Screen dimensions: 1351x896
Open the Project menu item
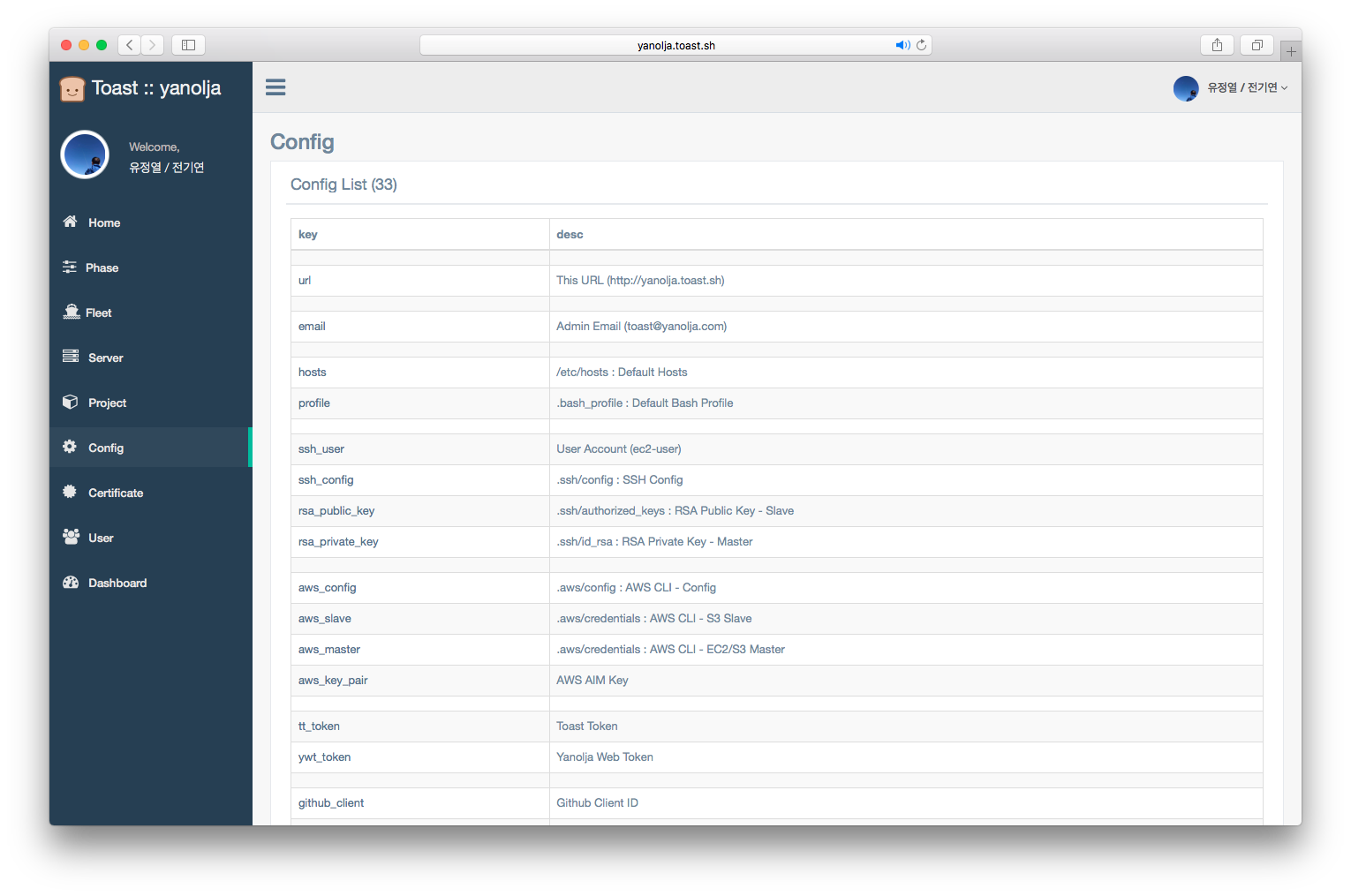tap(151, 403)
